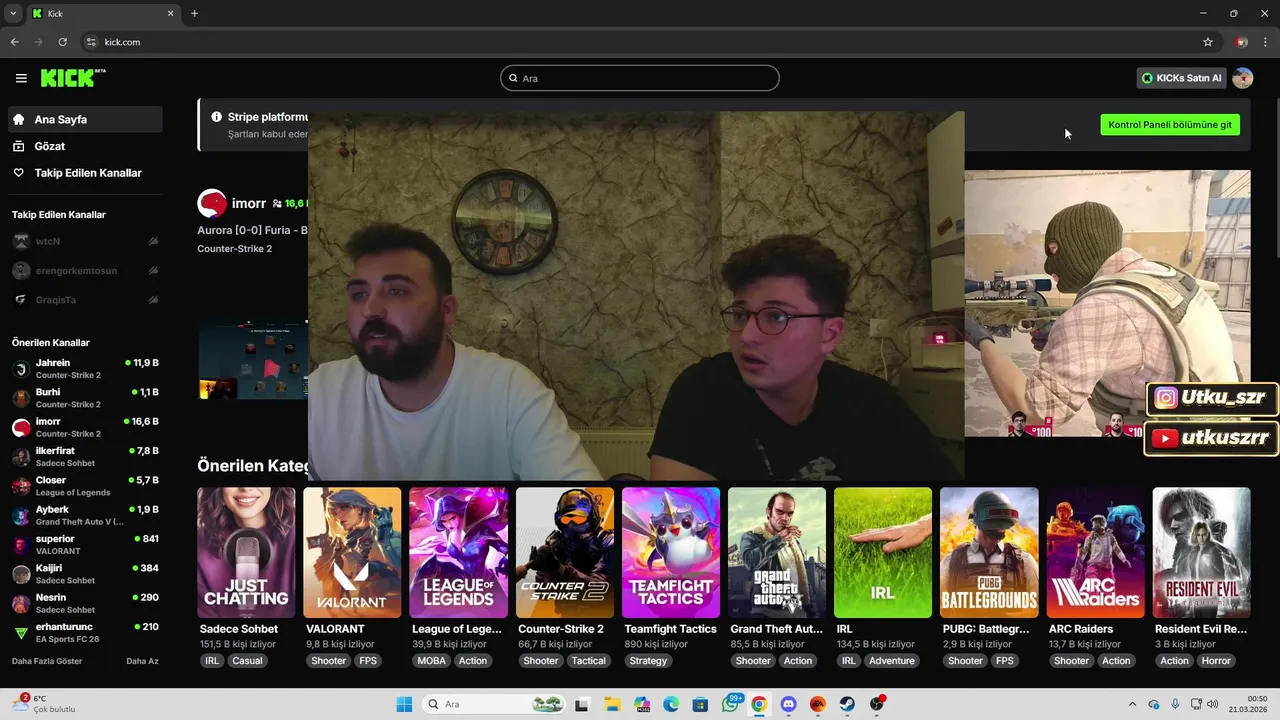This screenshot has height=720, width=1280.
Task: Open Microsoft Store from taskbar
Action: [700, 704]
